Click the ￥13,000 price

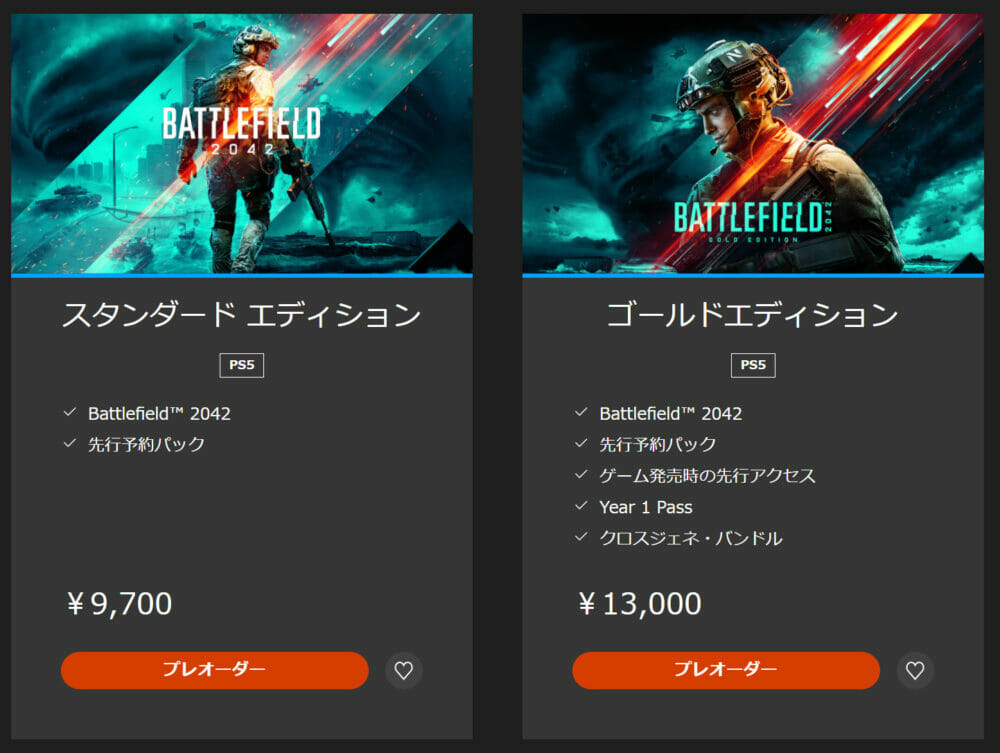point(639,604)
